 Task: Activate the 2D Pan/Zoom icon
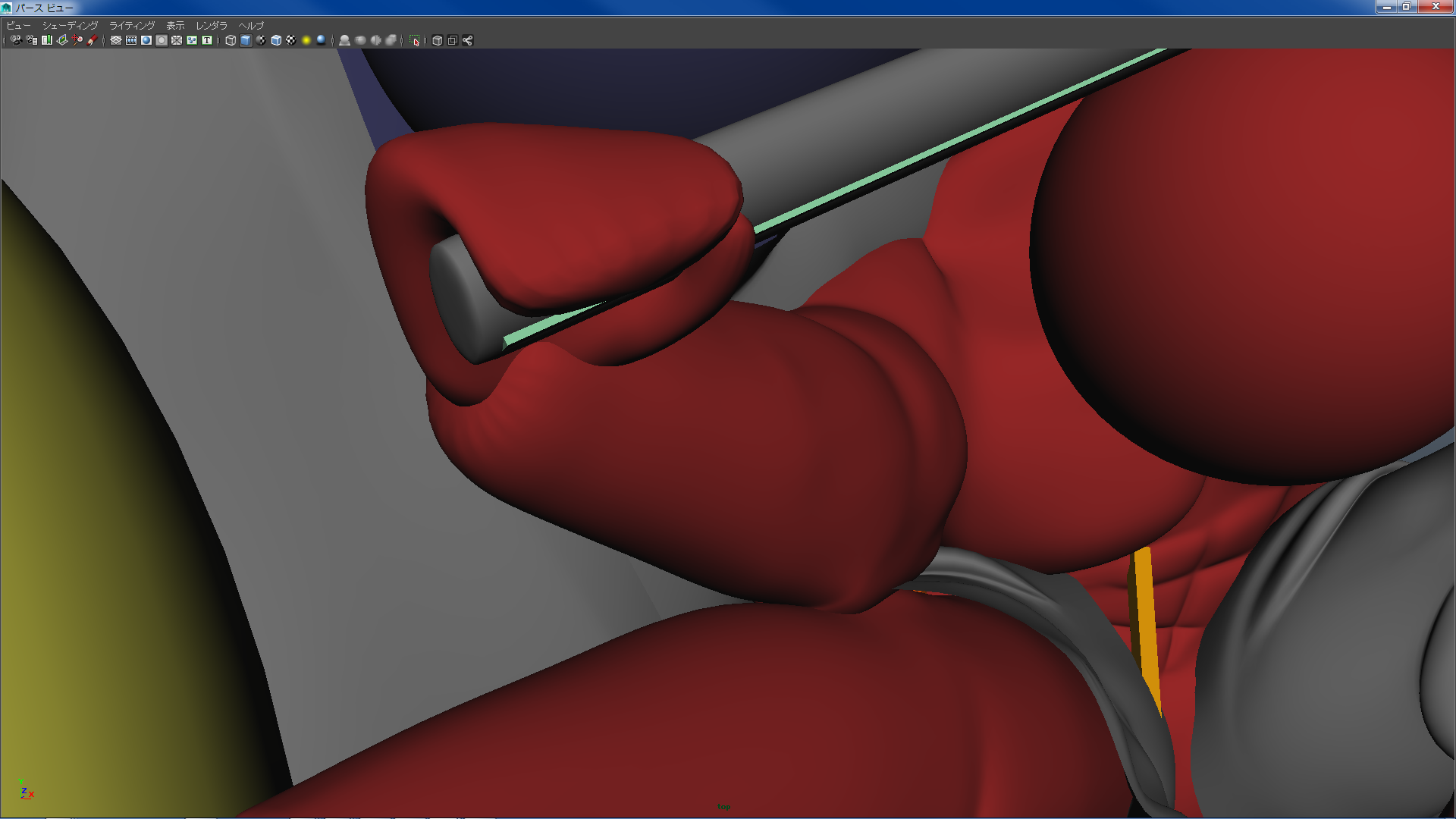coord(77,40)
